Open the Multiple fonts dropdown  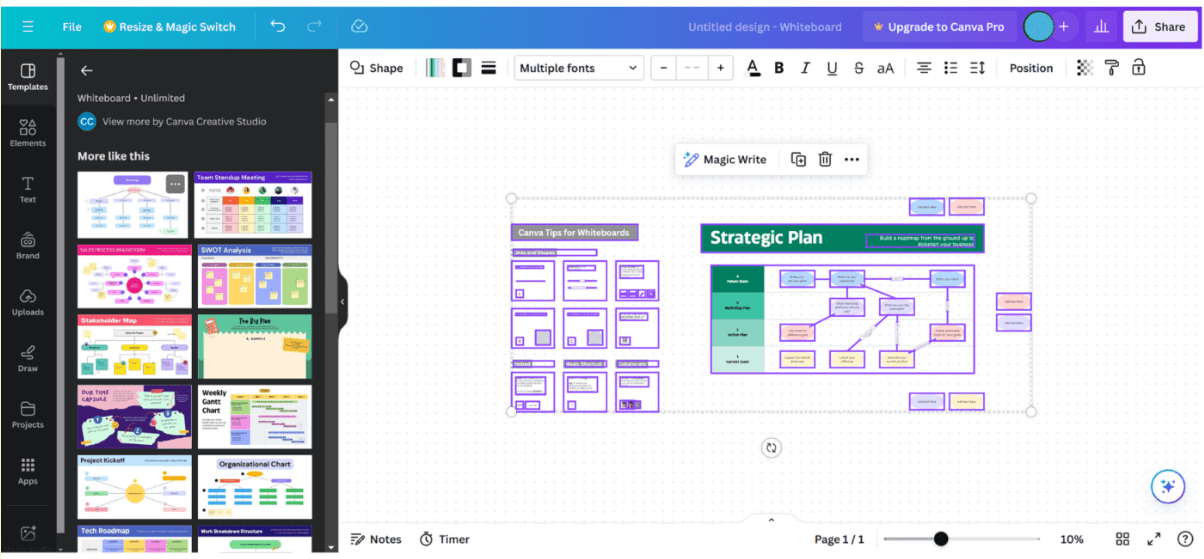coord(579,68)
